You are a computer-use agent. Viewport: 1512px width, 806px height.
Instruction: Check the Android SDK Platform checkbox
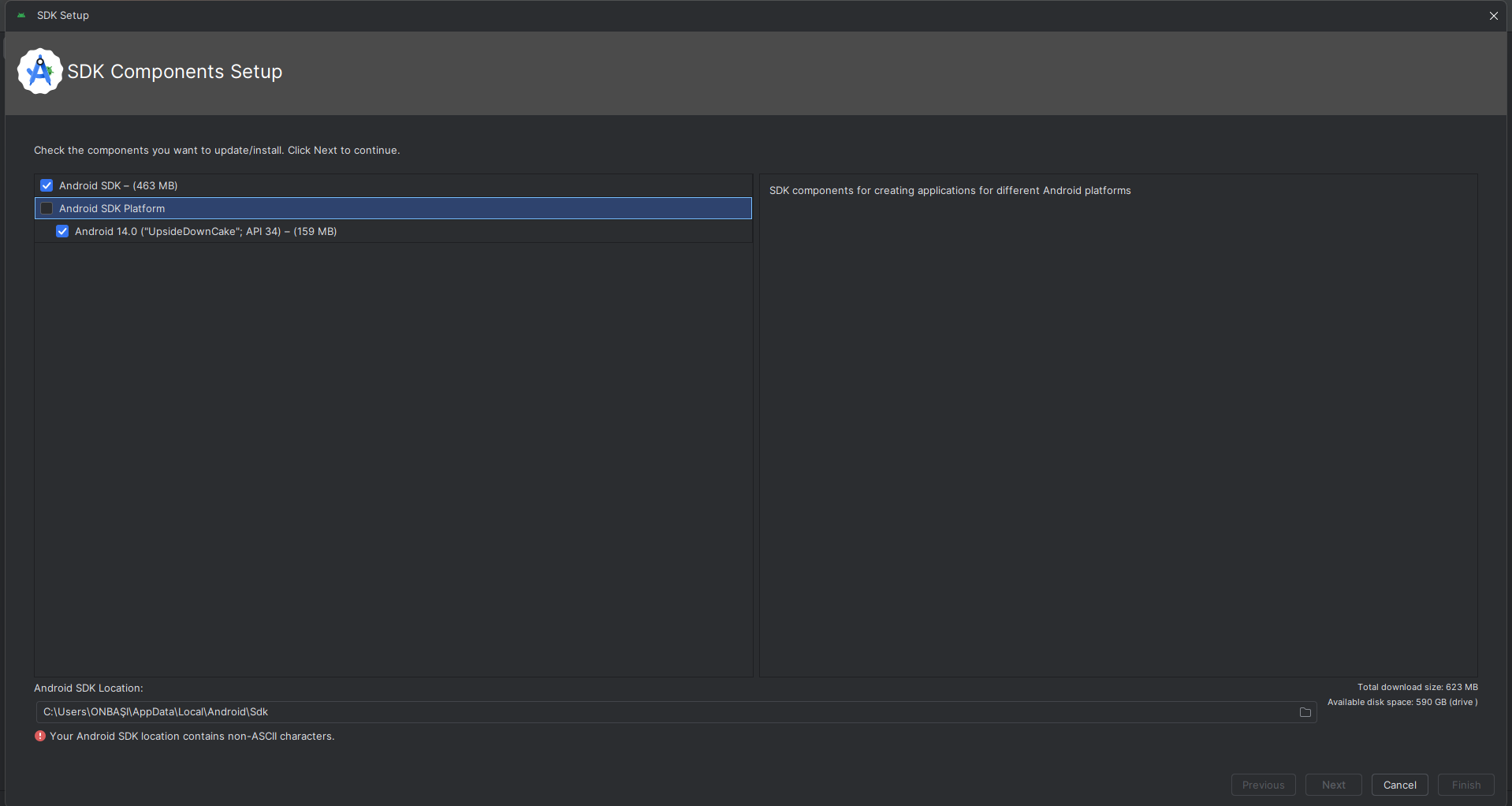(47, 208)
